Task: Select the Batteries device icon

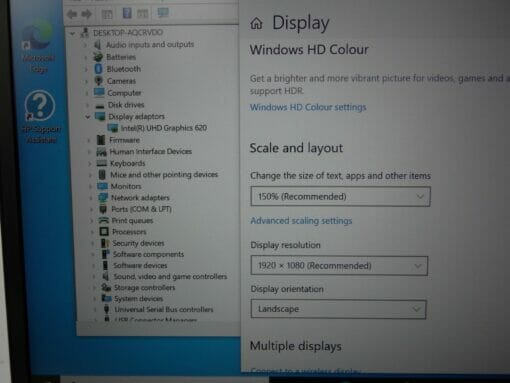Action: (x=98, y=57)
